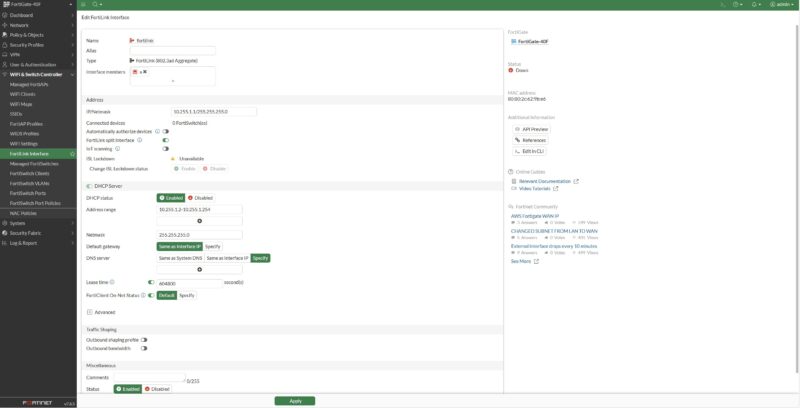The height and width of the screenshot is (408, 800).
Task: Click the System gear icon in sidebar
Action: 5,223
